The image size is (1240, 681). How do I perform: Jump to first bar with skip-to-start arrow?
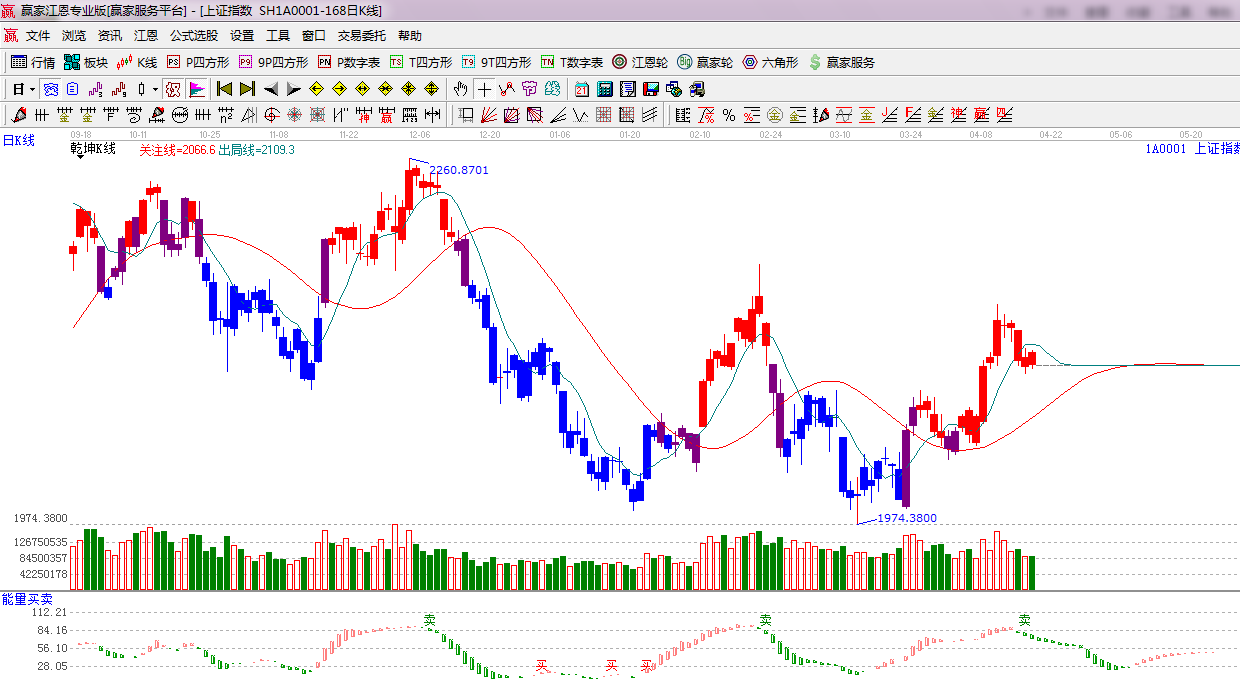click(224, 89)
